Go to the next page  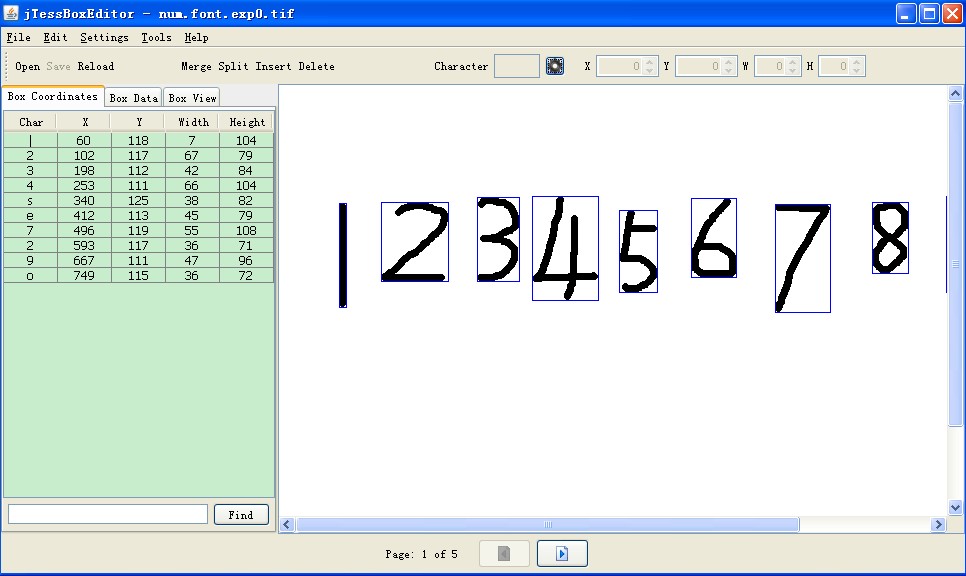561,553
